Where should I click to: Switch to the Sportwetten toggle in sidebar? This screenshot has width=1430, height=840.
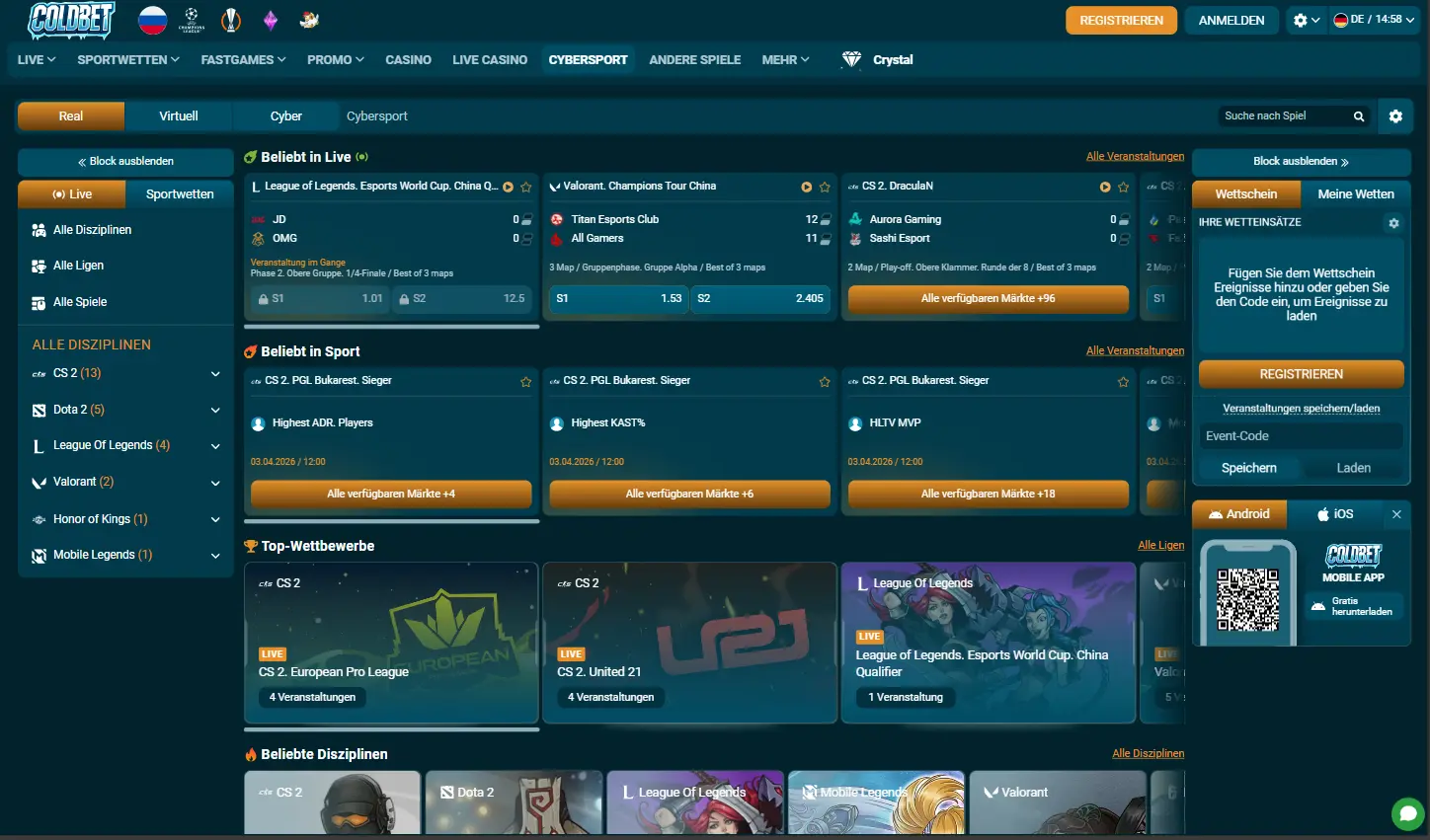(180, 194)
